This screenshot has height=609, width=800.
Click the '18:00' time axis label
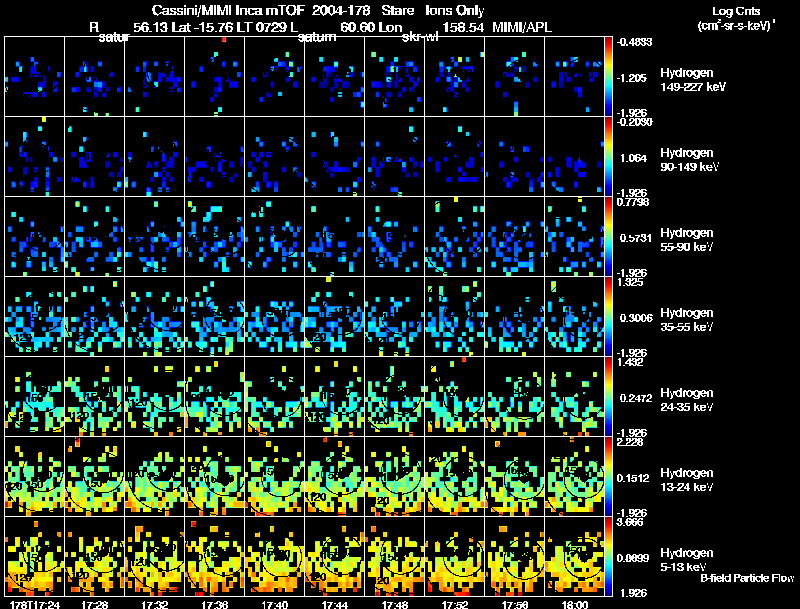click(574, 605)
